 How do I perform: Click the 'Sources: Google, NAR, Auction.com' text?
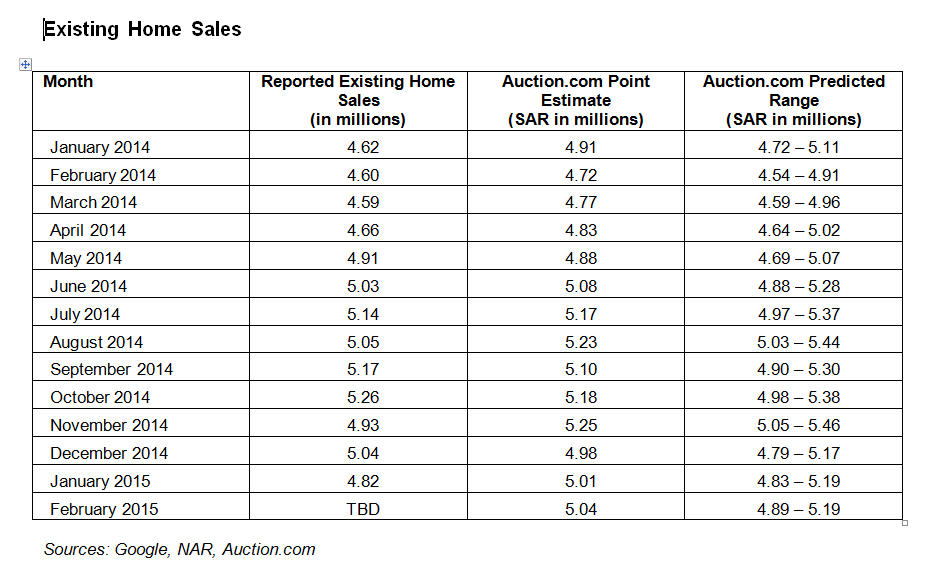(179, 549)
